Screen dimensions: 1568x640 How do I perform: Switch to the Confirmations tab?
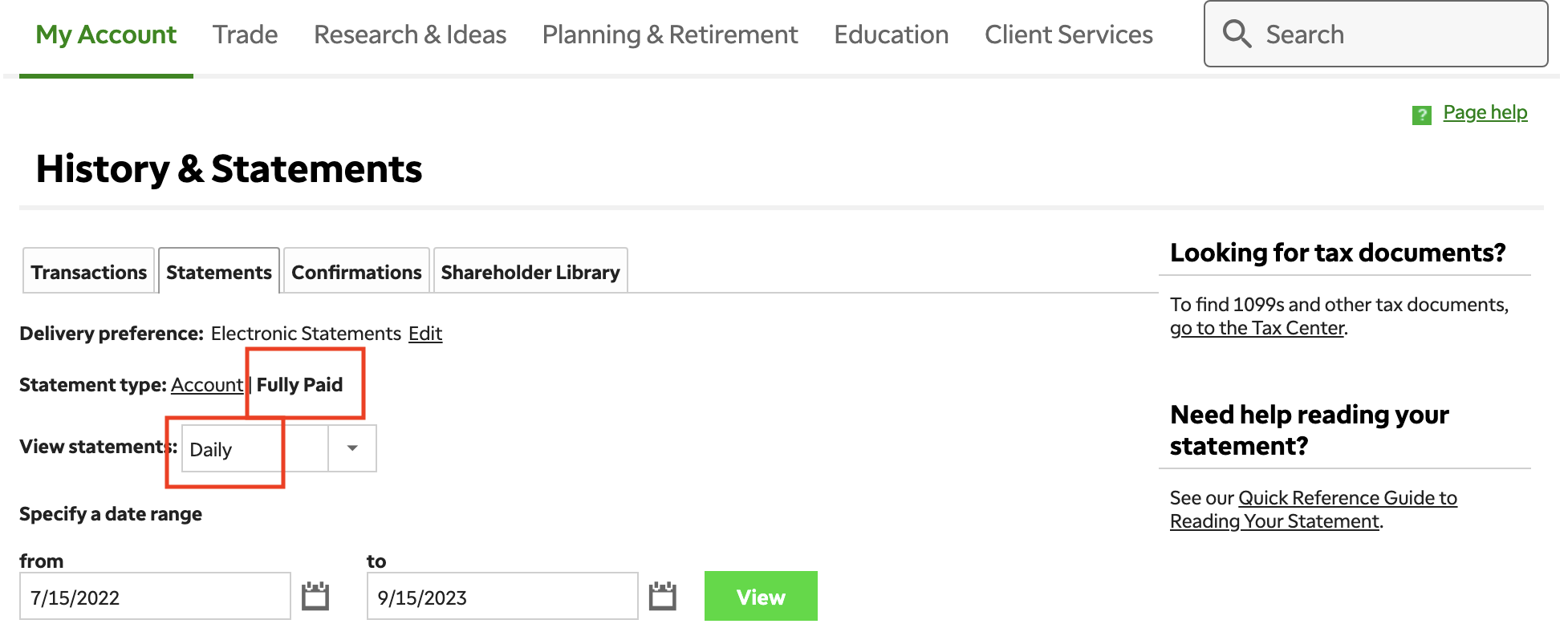tap(356, 272)
